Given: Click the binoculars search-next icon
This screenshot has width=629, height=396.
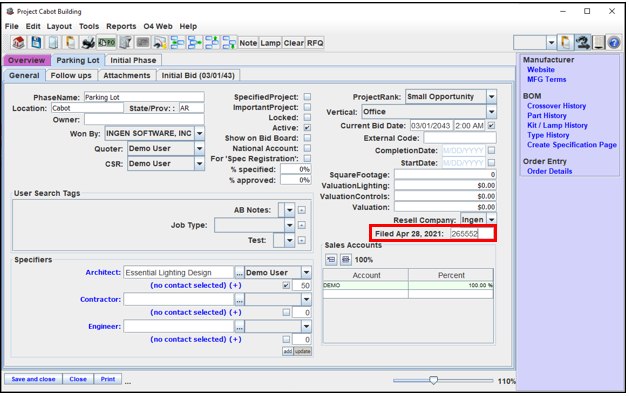Looking at the screenshot, I should click(582, 43).
